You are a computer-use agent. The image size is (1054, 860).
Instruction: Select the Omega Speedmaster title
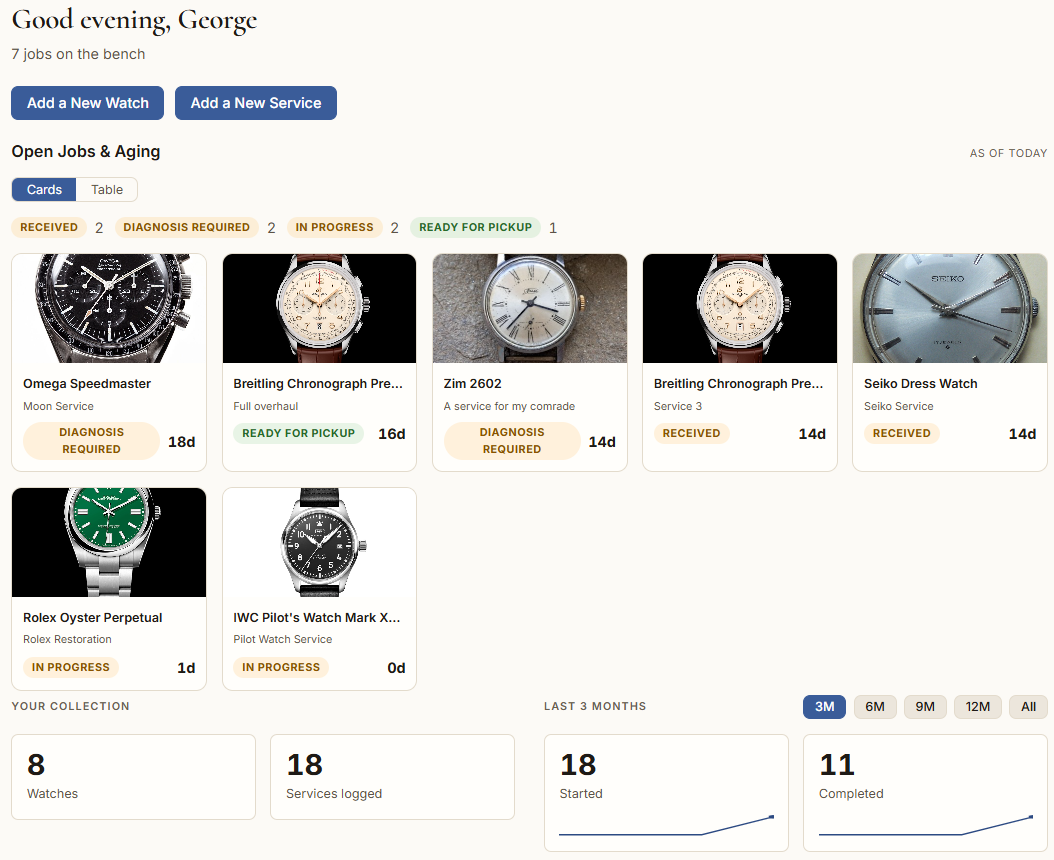[87, 384]
